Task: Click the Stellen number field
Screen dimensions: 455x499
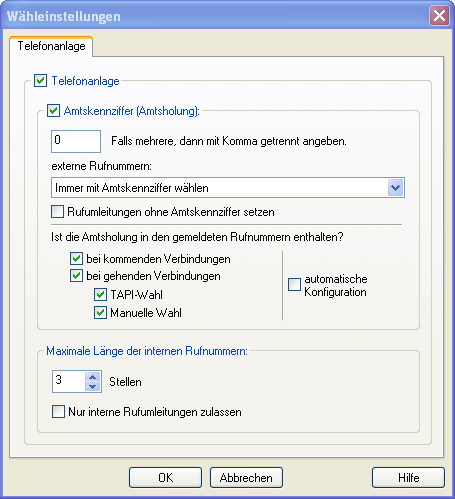Action: point(69,381)
